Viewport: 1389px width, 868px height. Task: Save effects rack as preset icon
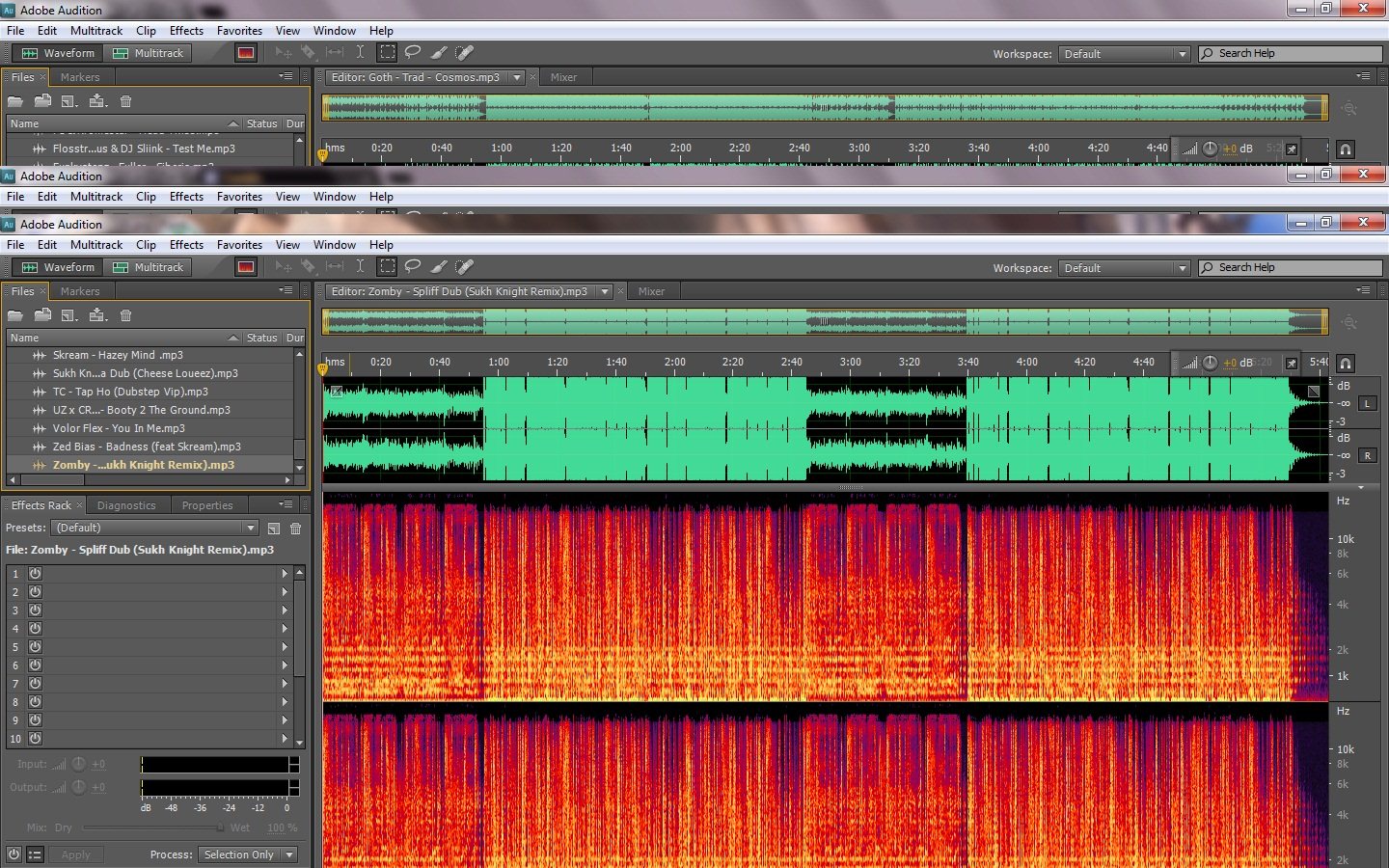pyautogui.click(x=274, y=529)
